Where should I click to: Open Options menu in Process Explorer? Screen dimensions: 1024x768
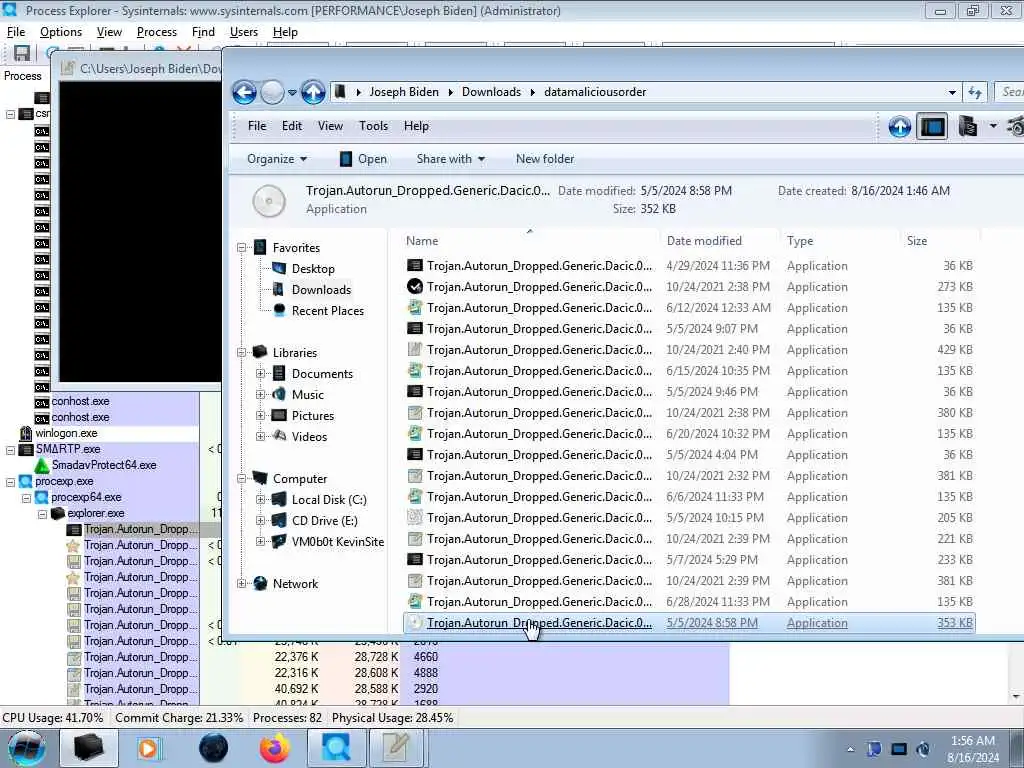[x=61, y=32]
